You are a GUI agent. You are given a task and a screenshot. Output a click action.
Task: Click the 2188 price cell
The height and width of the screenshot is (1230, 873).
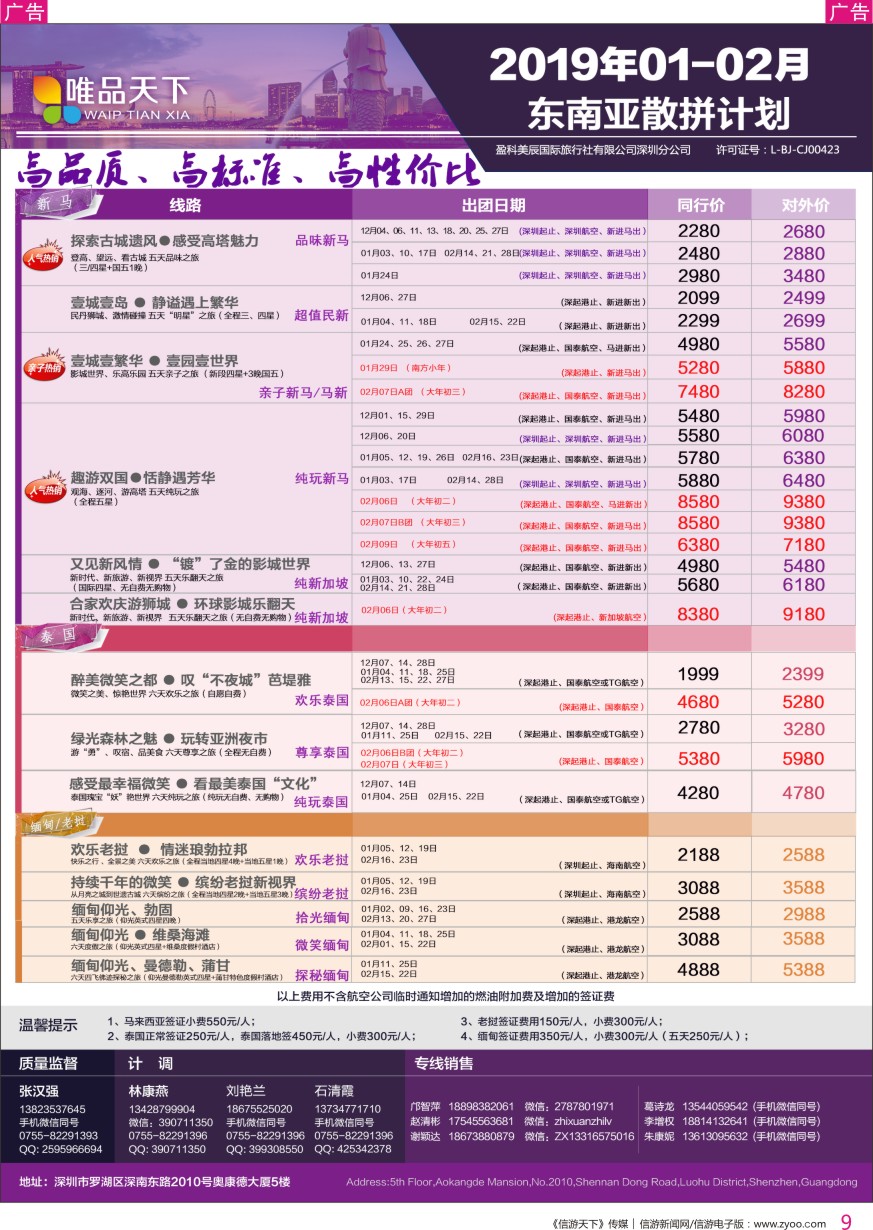[x=698, y=855]
